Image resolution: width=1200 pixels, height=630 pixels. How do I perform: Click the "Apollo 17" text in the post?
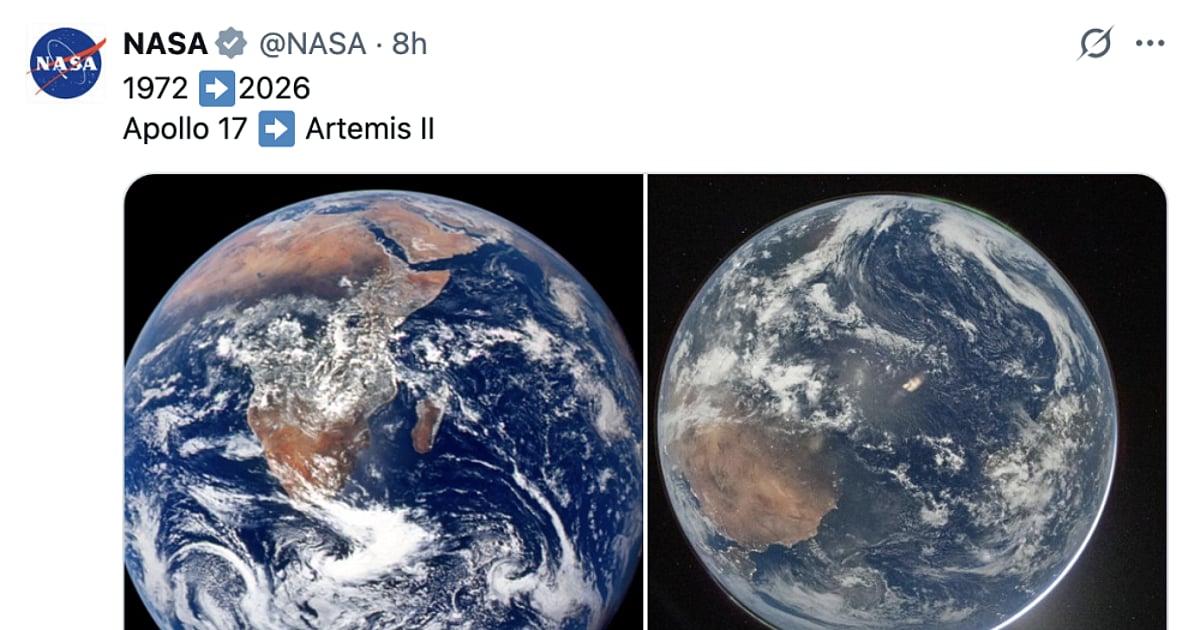click(184, 129)
